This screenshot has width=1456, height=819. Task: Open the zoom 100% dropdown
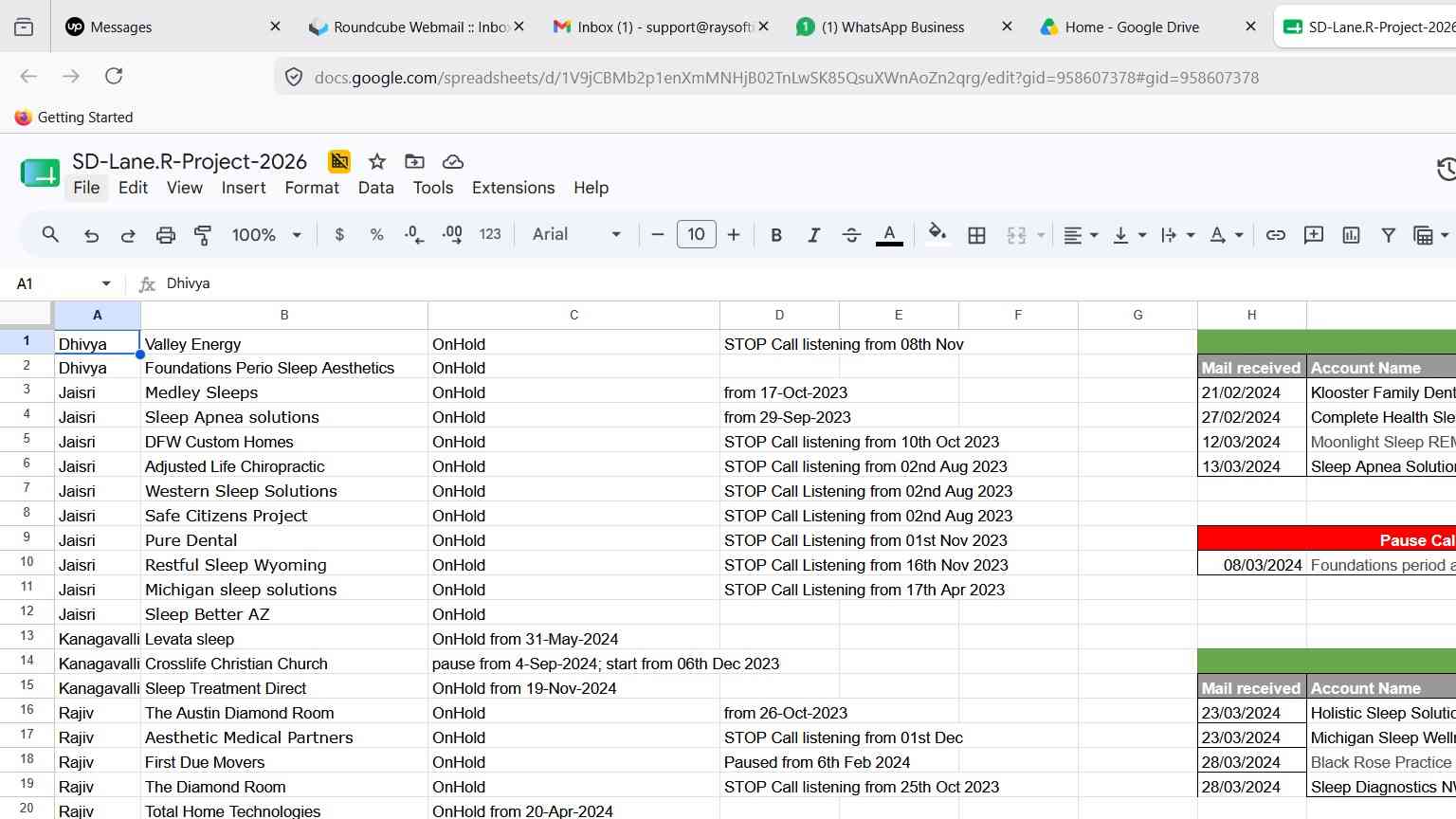[x=266, y=235]
